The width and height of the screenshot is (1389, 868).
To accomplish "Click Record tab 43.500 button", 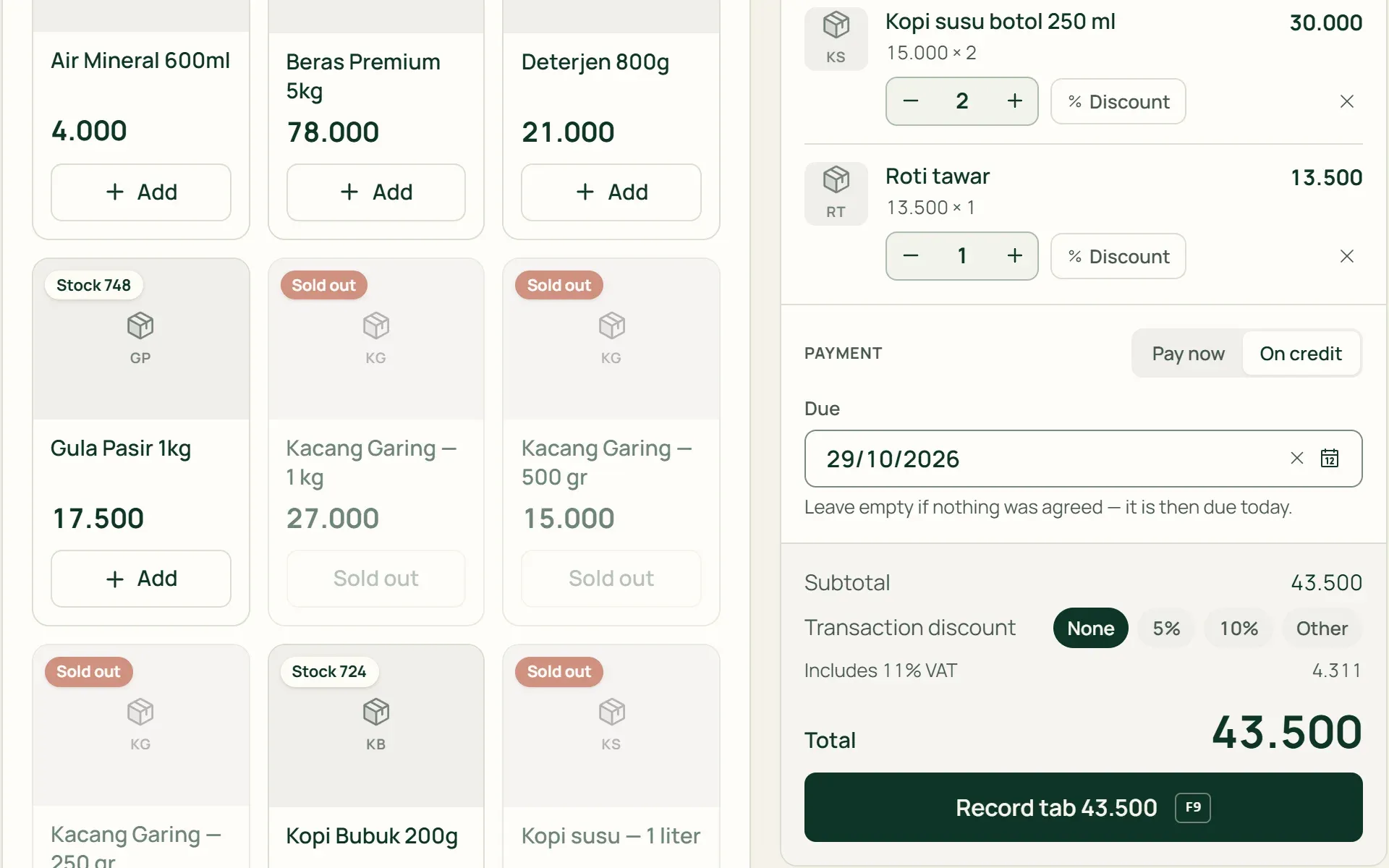I will 1083,807.
